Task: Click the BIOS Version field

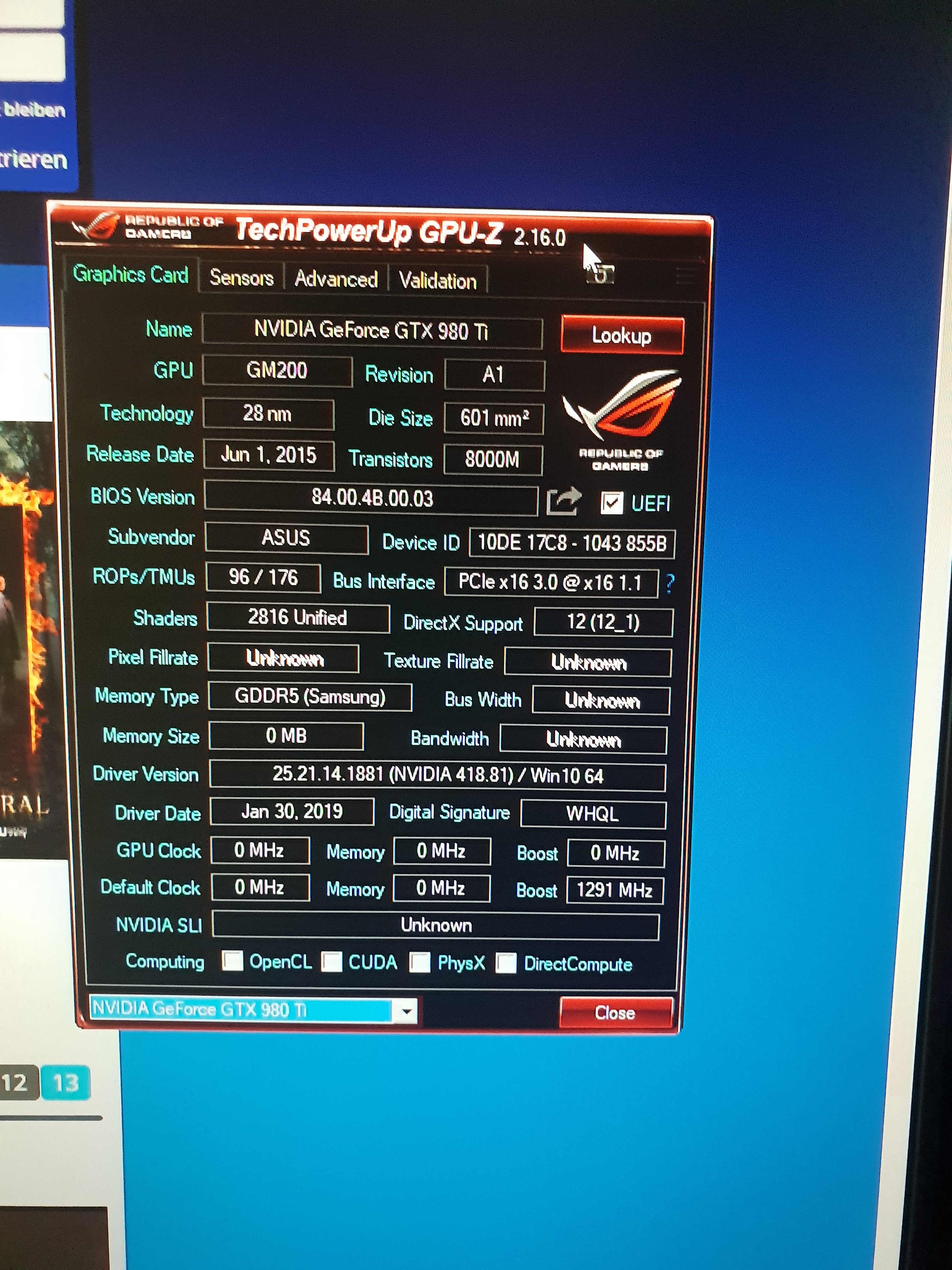Action: (371, 498)
